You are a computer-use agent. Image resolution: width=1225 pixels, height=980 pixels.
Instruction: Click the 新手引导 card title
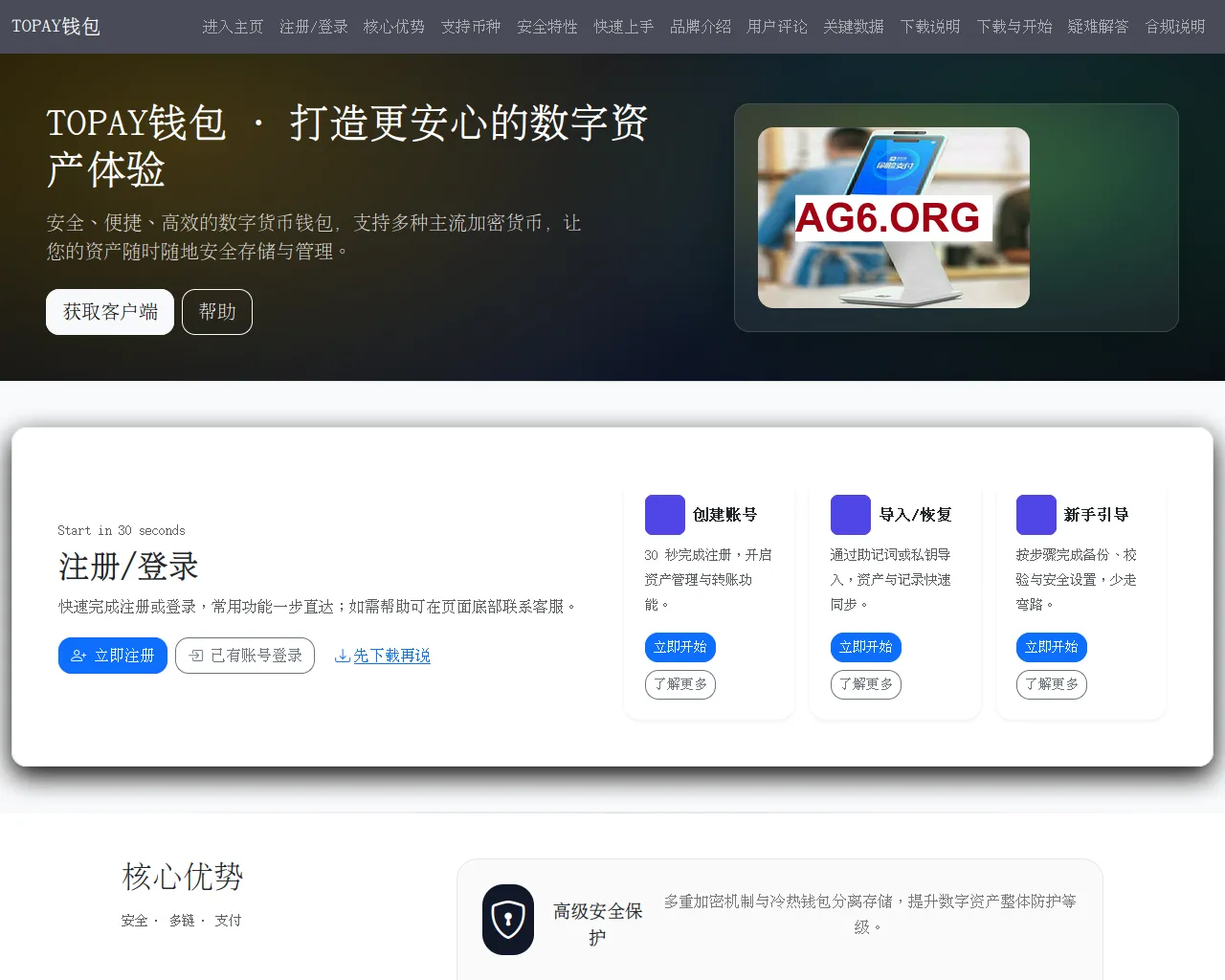point(1097,515)
